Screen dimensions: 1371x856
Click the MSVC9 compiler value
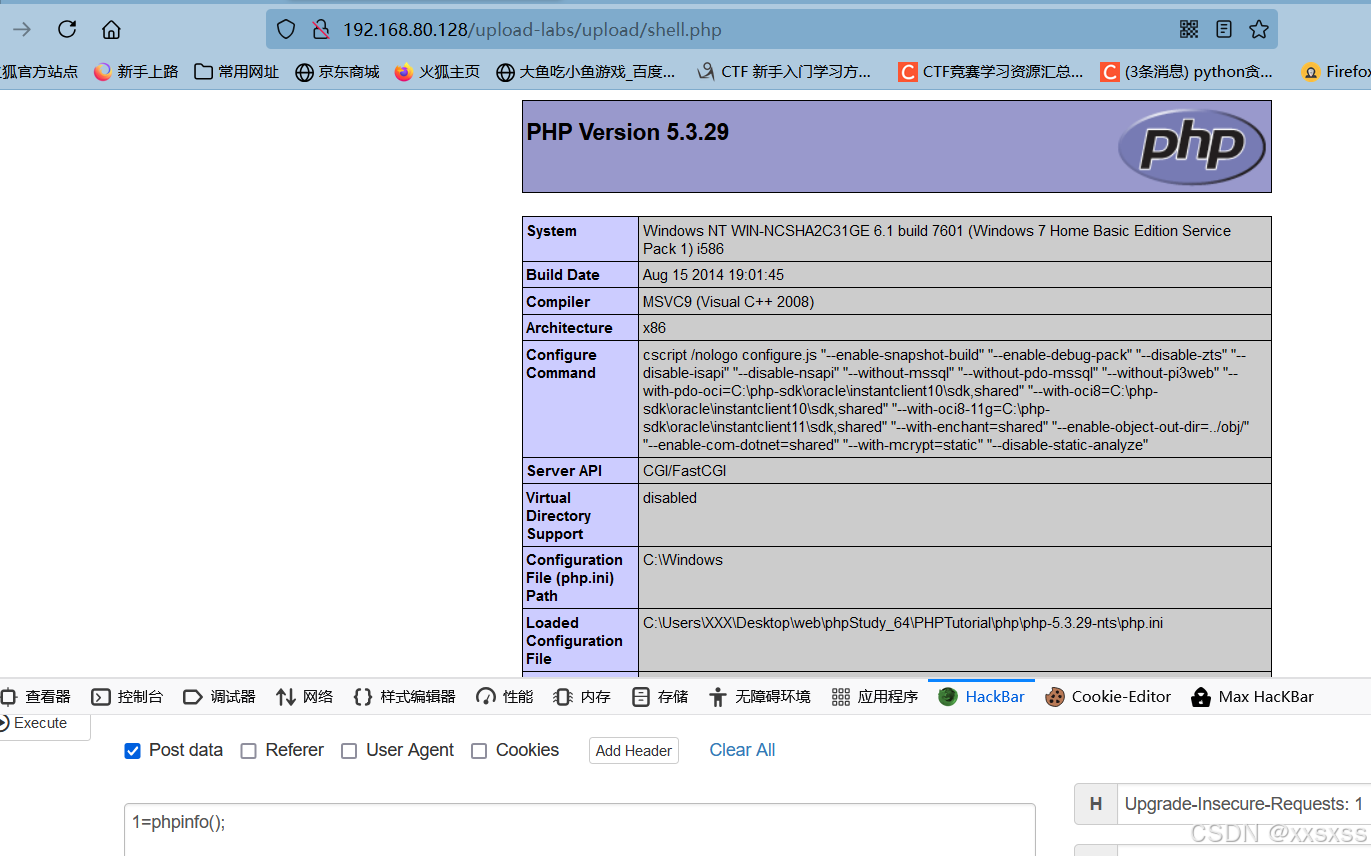(728, 302)
